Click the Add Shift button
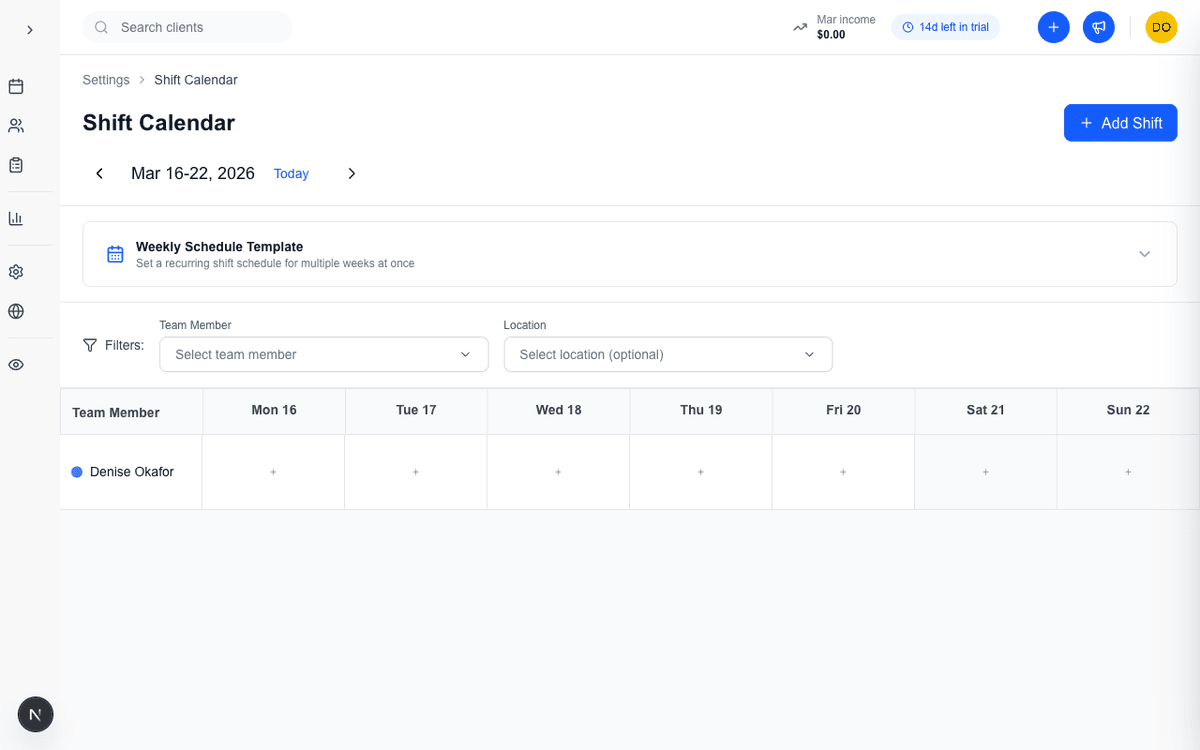Screen dimensions: 1200x750 [1120, 122]
